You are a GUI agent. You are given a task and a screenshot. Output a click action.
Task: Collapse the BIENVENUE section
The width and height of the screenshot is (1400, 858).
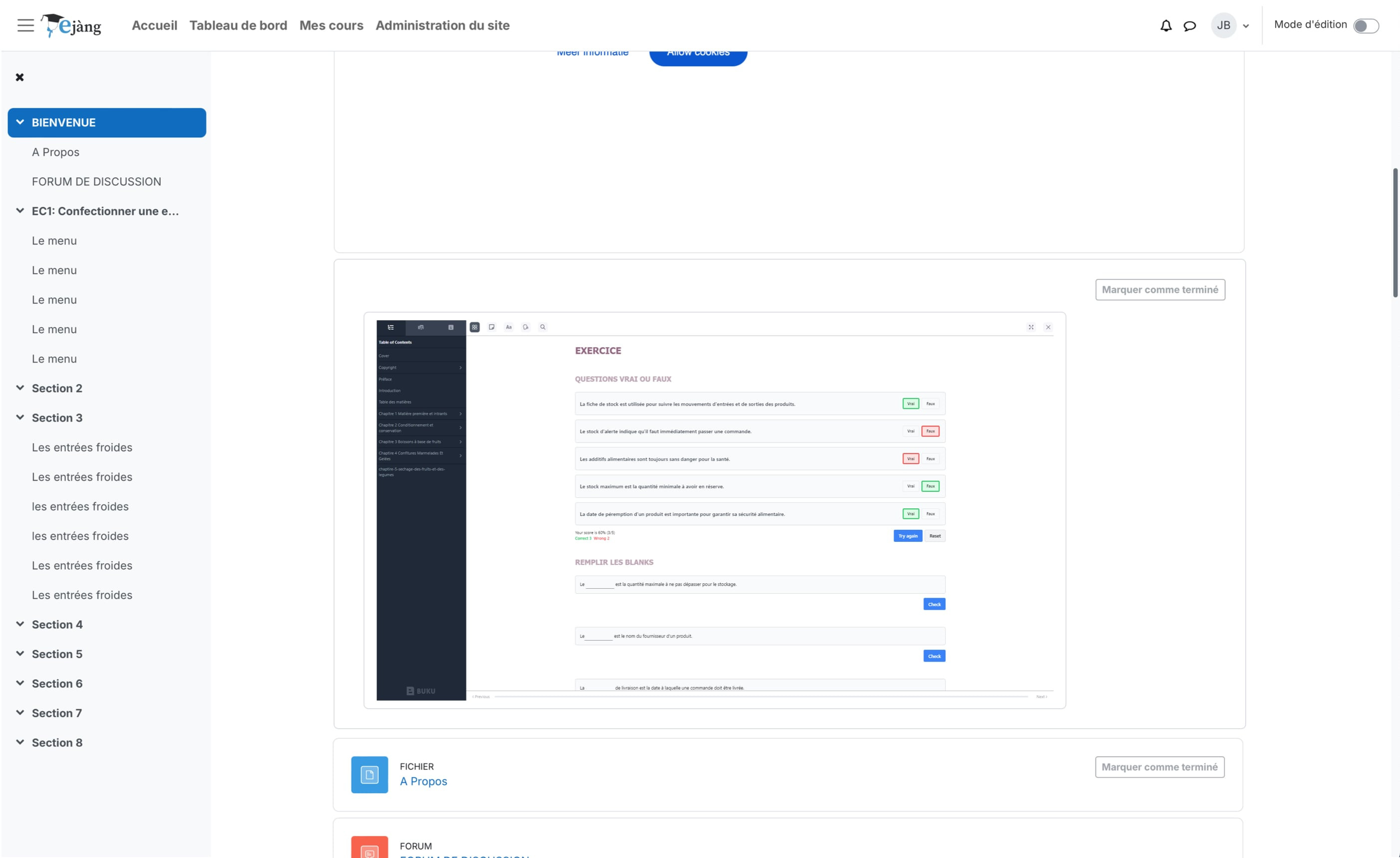pos(20,122)
